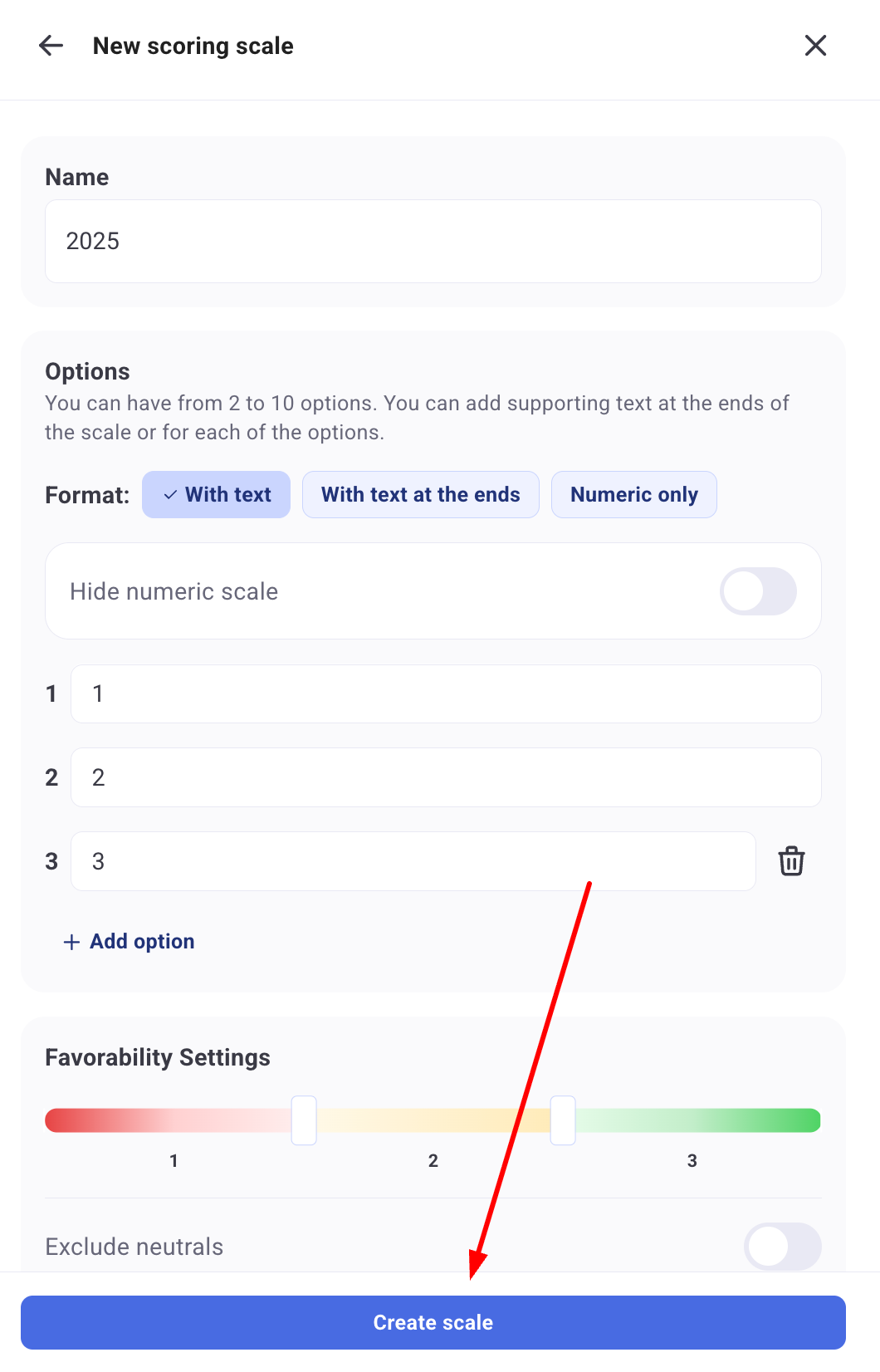This screenshot has height=1372, width=880.
Task: Click the yellow neutral favorability section
Action: (x=432, y=1120)
